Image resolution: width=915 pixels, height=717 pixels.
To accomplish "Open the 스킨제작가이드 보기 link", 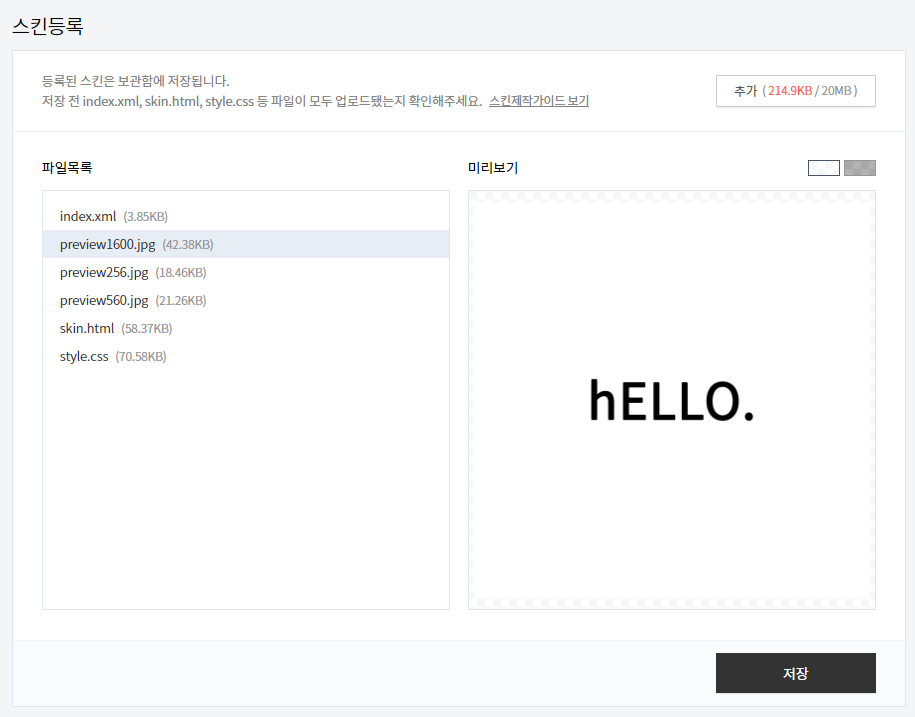I will pyautogui.click(x=539, y=101).
